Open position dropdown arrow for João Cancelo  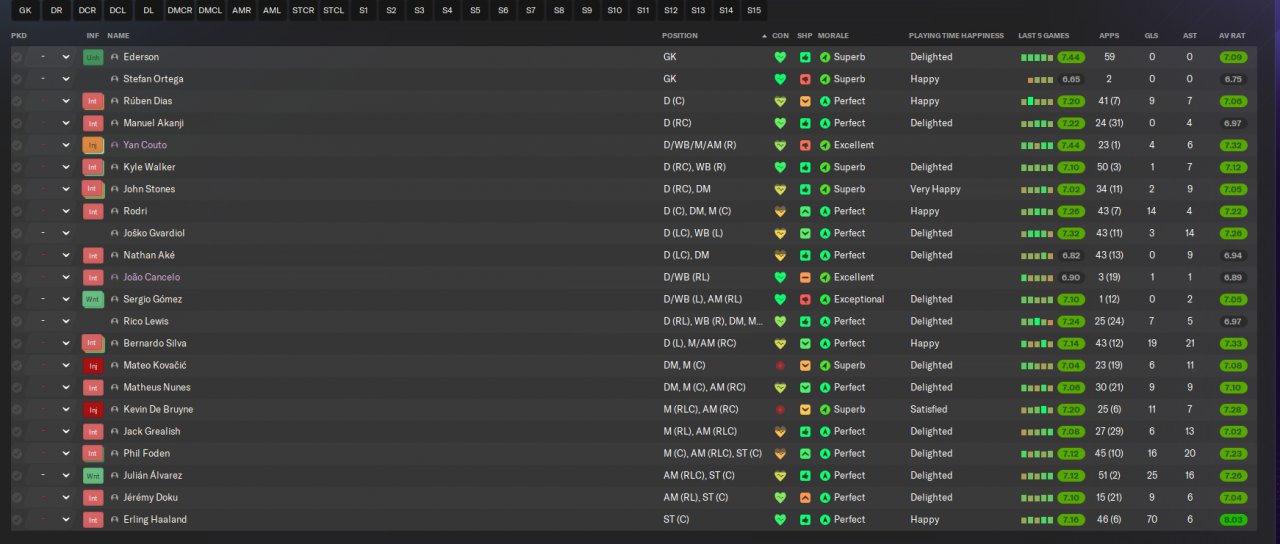(66, 277)
